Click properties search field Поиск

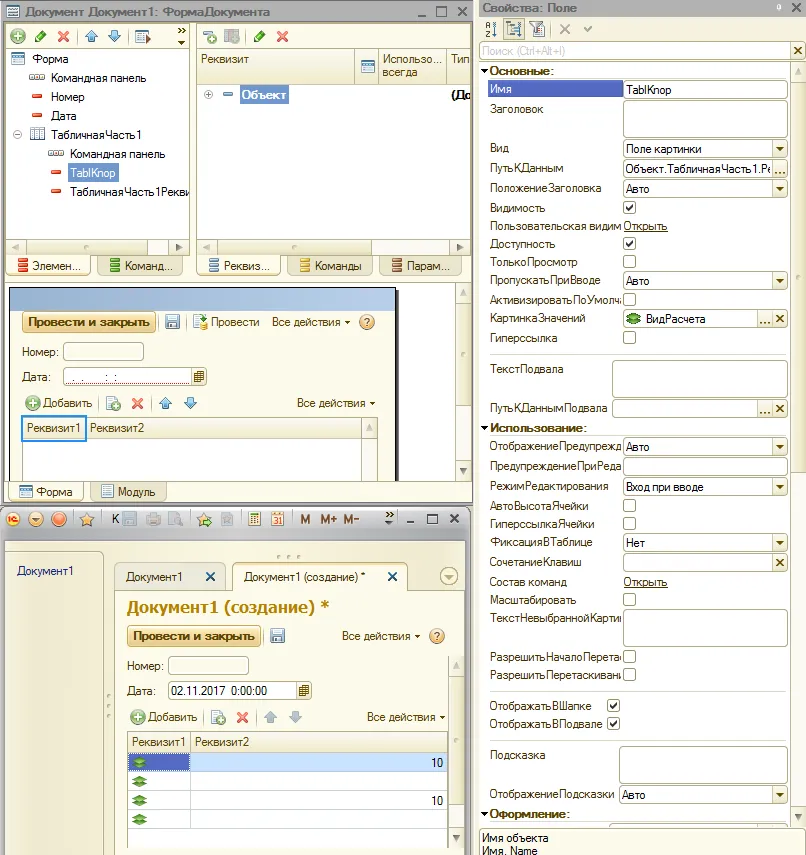[635, 51]
